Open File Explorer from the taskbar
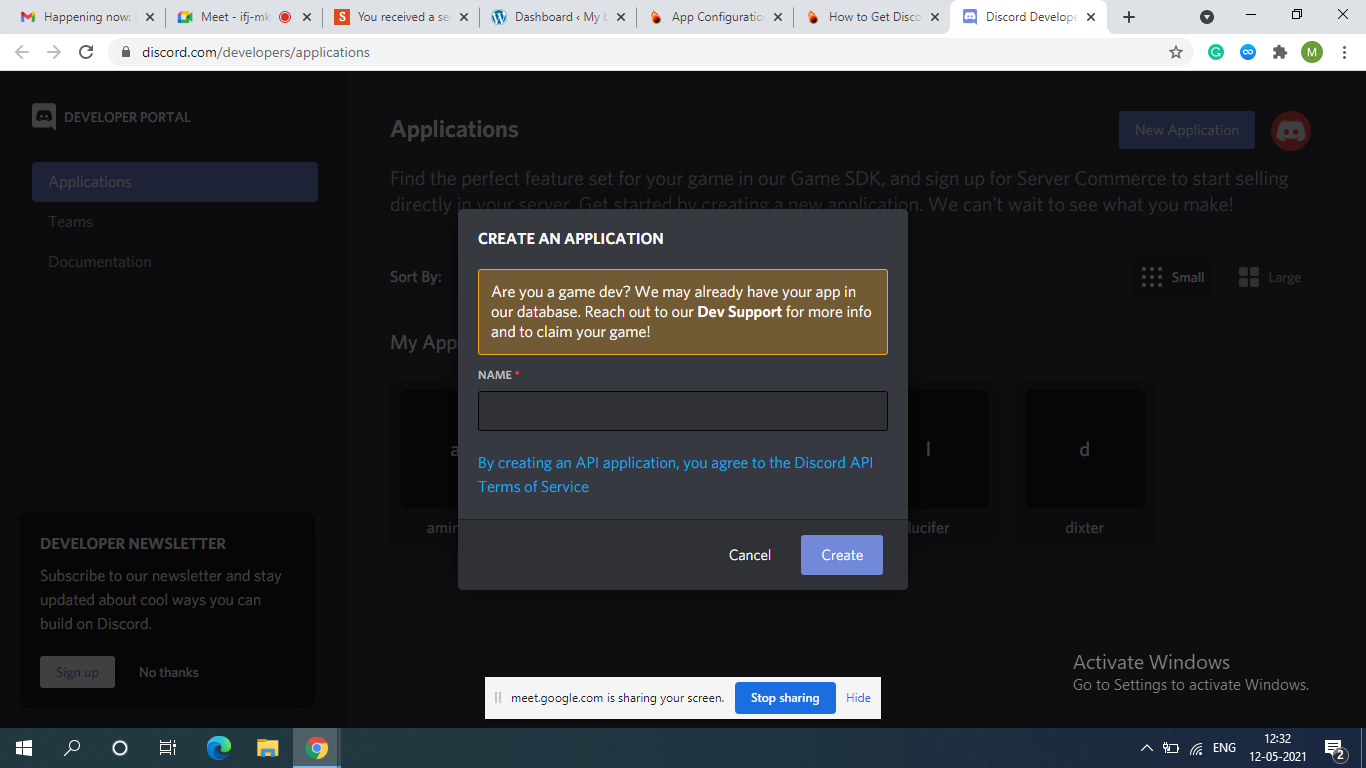 click(267, 748)
